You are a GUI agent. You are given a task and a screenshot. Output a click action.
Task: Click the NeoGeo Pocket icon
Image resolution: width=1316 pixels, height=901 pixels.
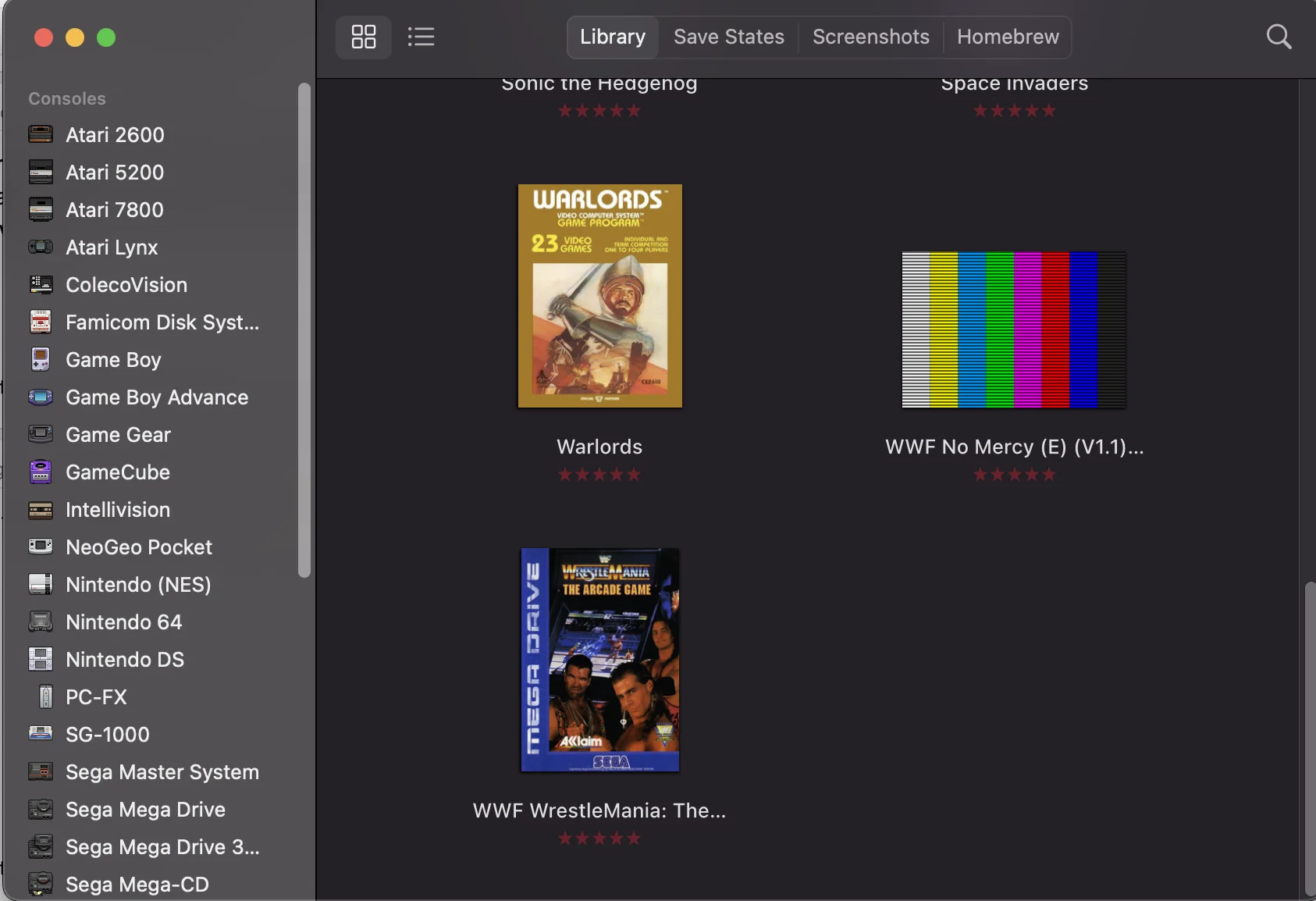[41, 547]
